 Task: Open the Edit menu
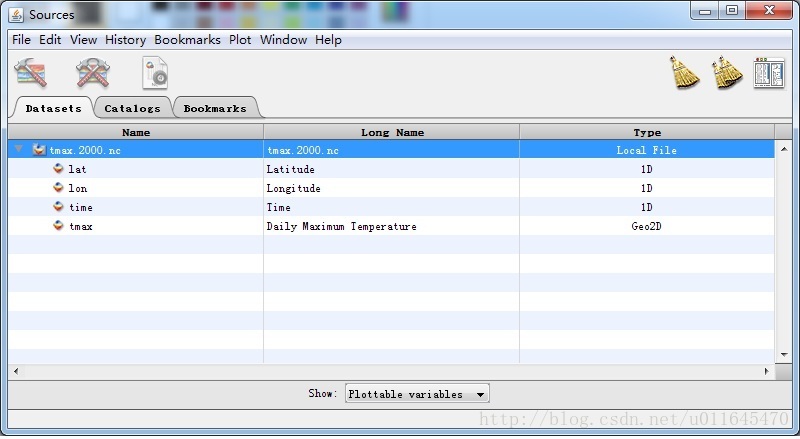coord(50,40)
